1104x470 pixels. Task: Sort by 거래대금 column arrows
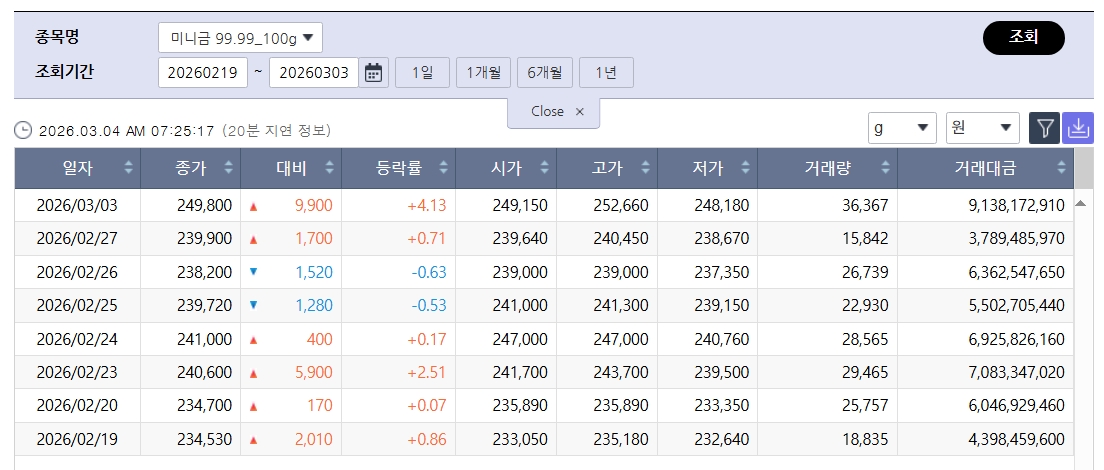(x=1062, y=169)
